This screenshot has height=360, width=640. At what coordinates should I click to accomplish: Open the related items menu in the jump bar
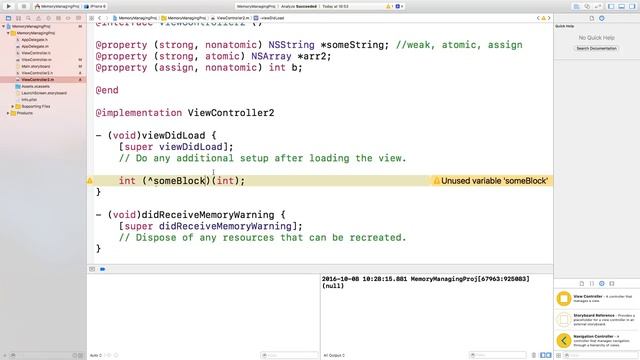coord(91,18)
